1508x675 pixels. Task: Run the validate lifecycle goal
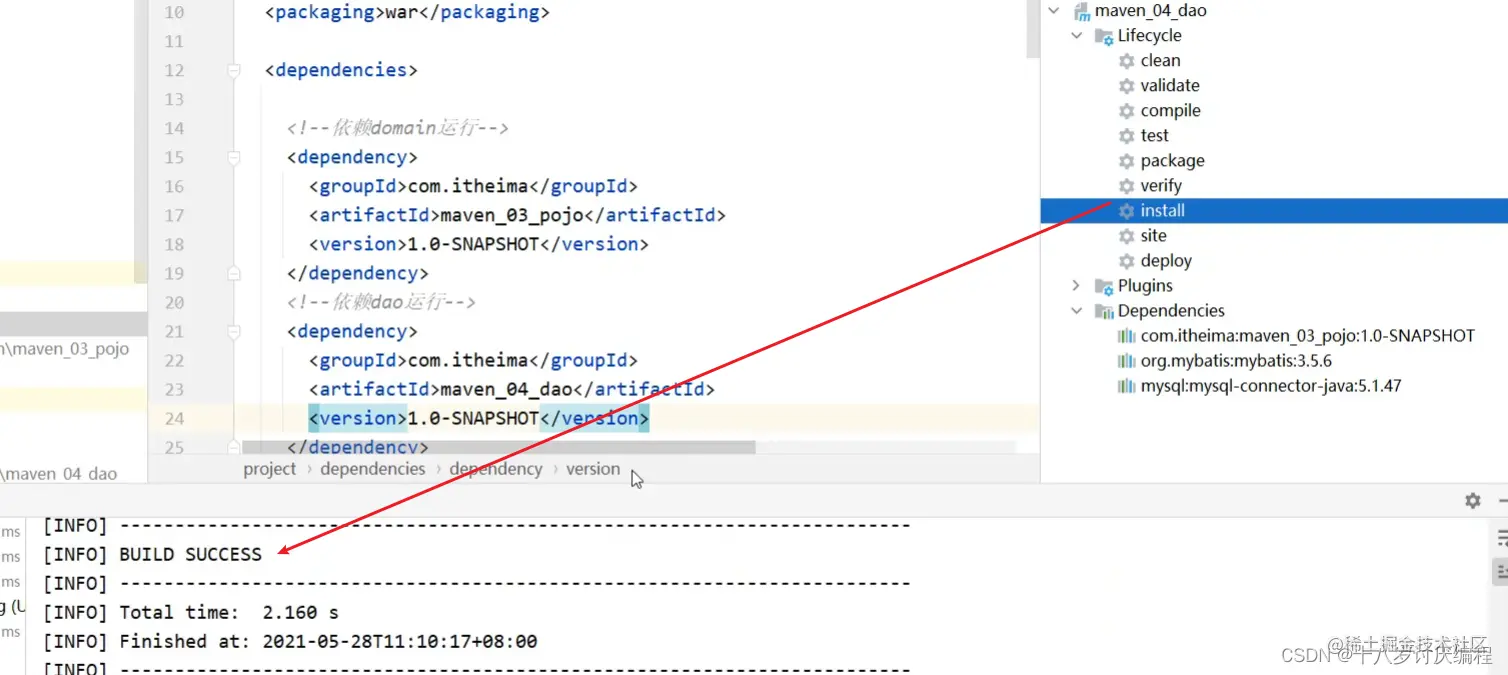1170,85
